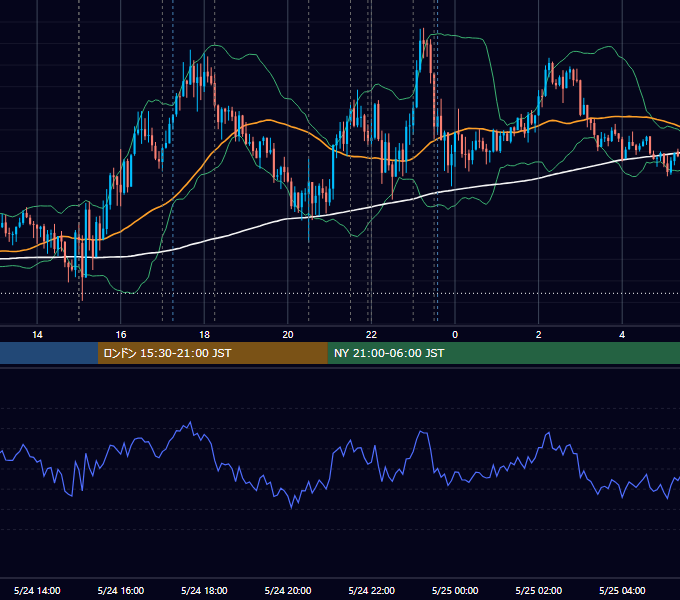This screenshot has width=680, height=600.
Task: Click hour label 22 on the chart axis
Action: tap(371, 335)
